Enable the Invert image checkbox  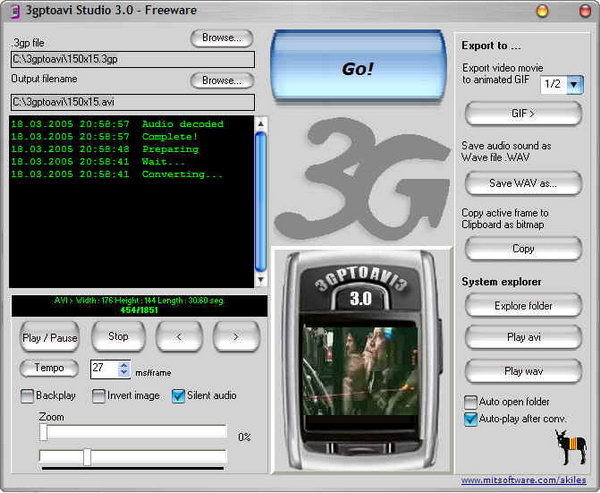click(x=98, y=396)
